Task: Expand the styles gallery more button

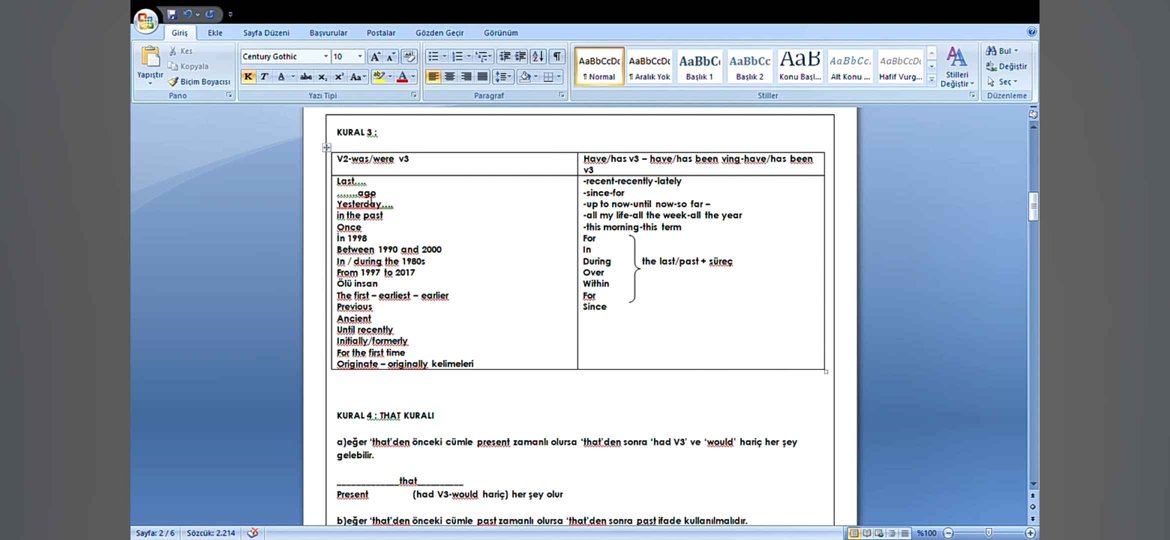Action: [931, 80]
